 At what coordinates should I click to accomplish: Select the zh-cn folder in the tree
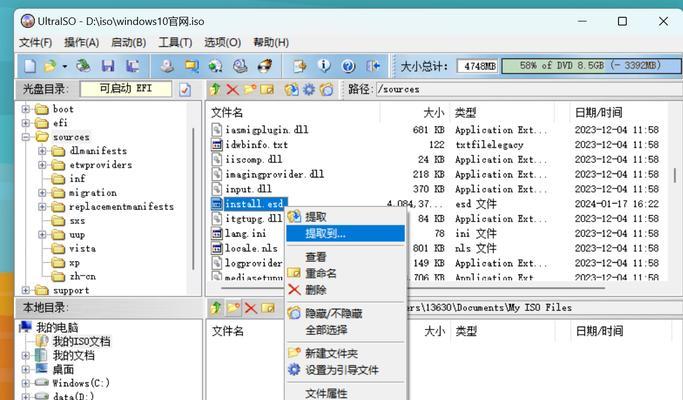[82, 276]
